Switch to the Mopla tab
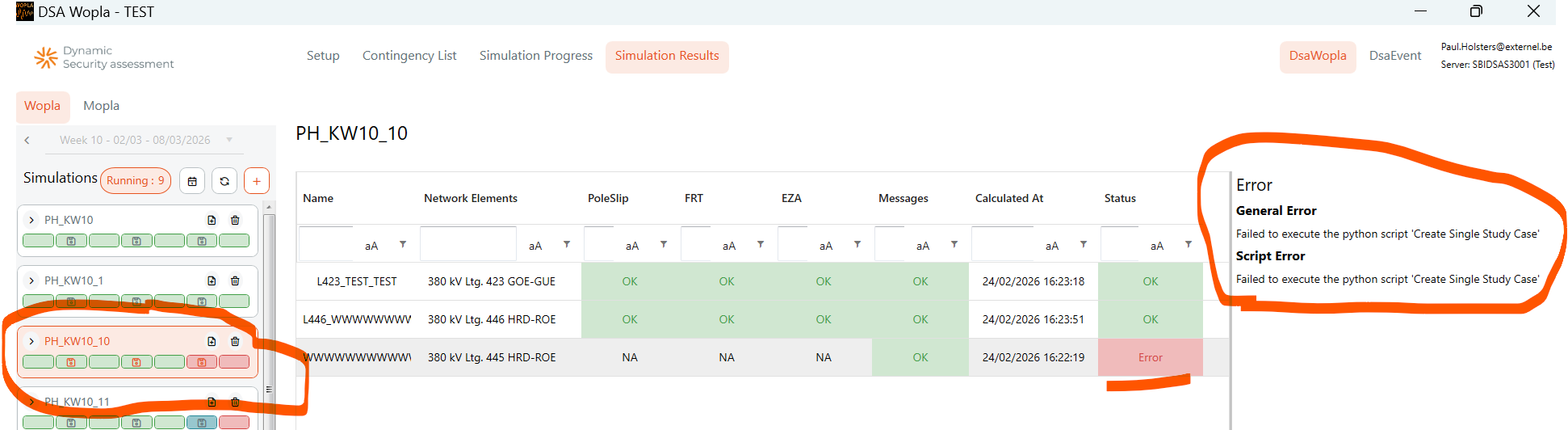The image size is (1568, 430). tap(101, 106)
